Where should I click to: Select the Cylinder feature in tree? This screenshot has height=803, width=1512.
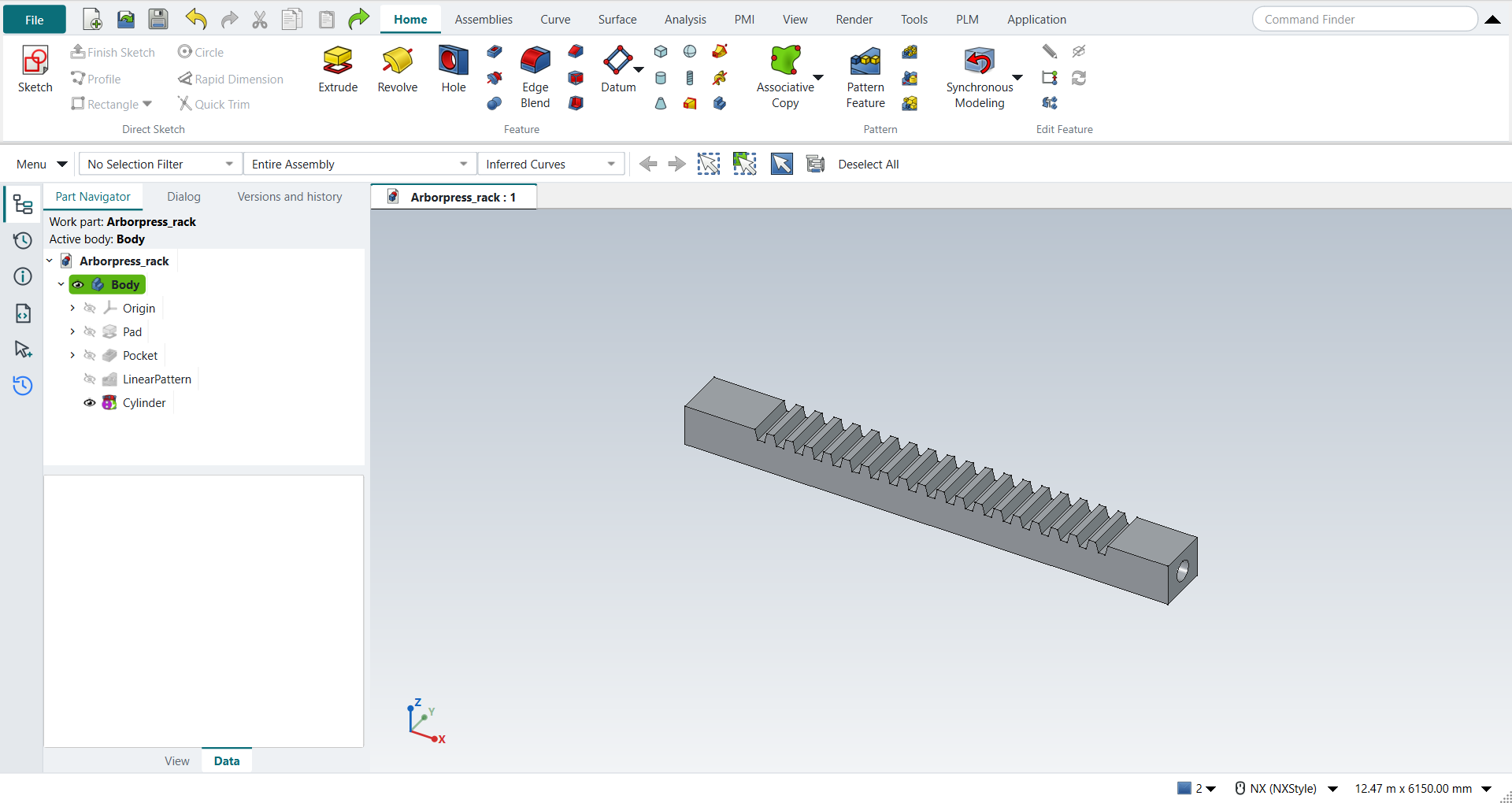click(x=144, y=403)
